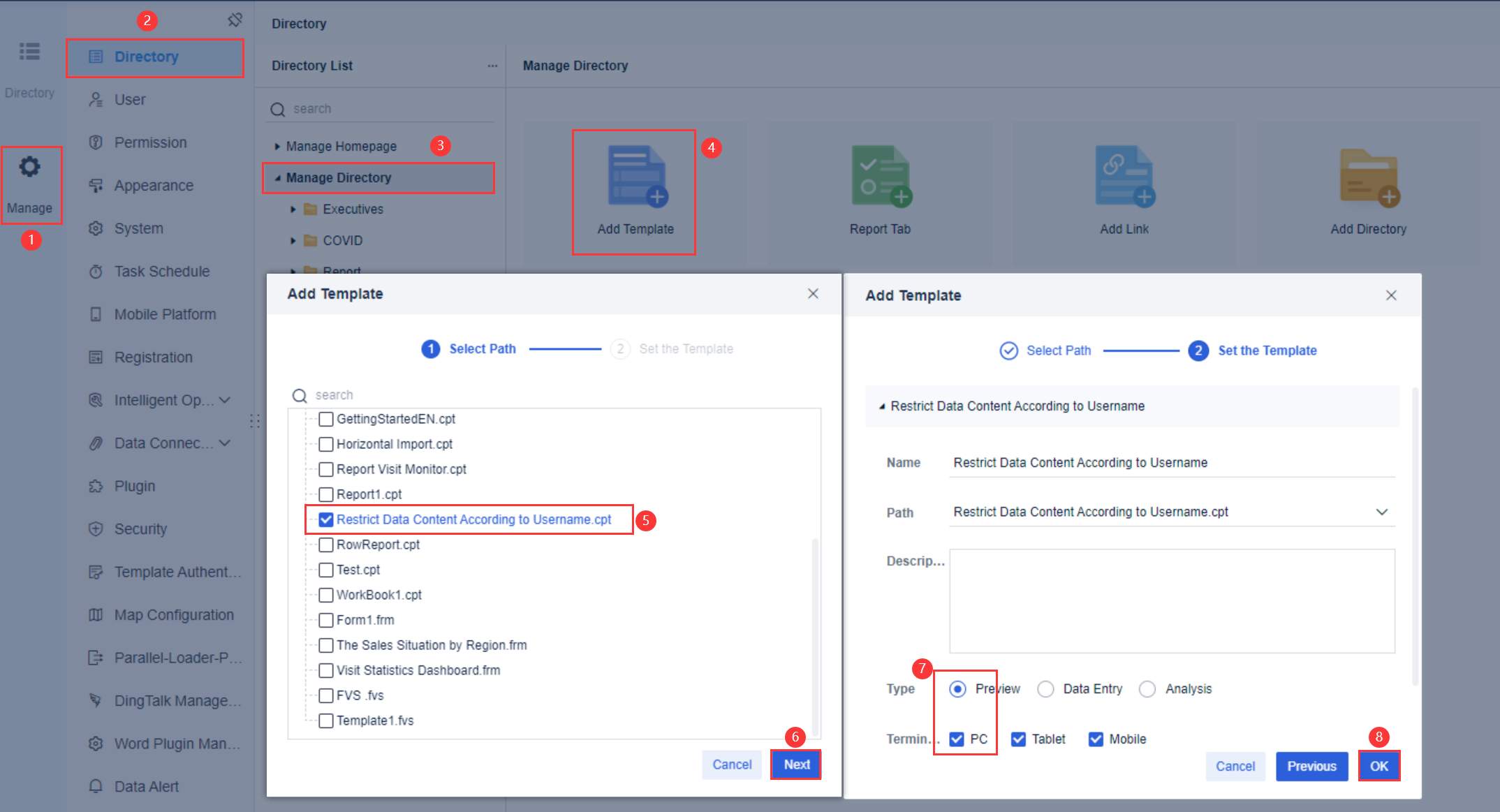
Task: Check the RowReport.cpt checkbox
Action: (x=325, y=545)
